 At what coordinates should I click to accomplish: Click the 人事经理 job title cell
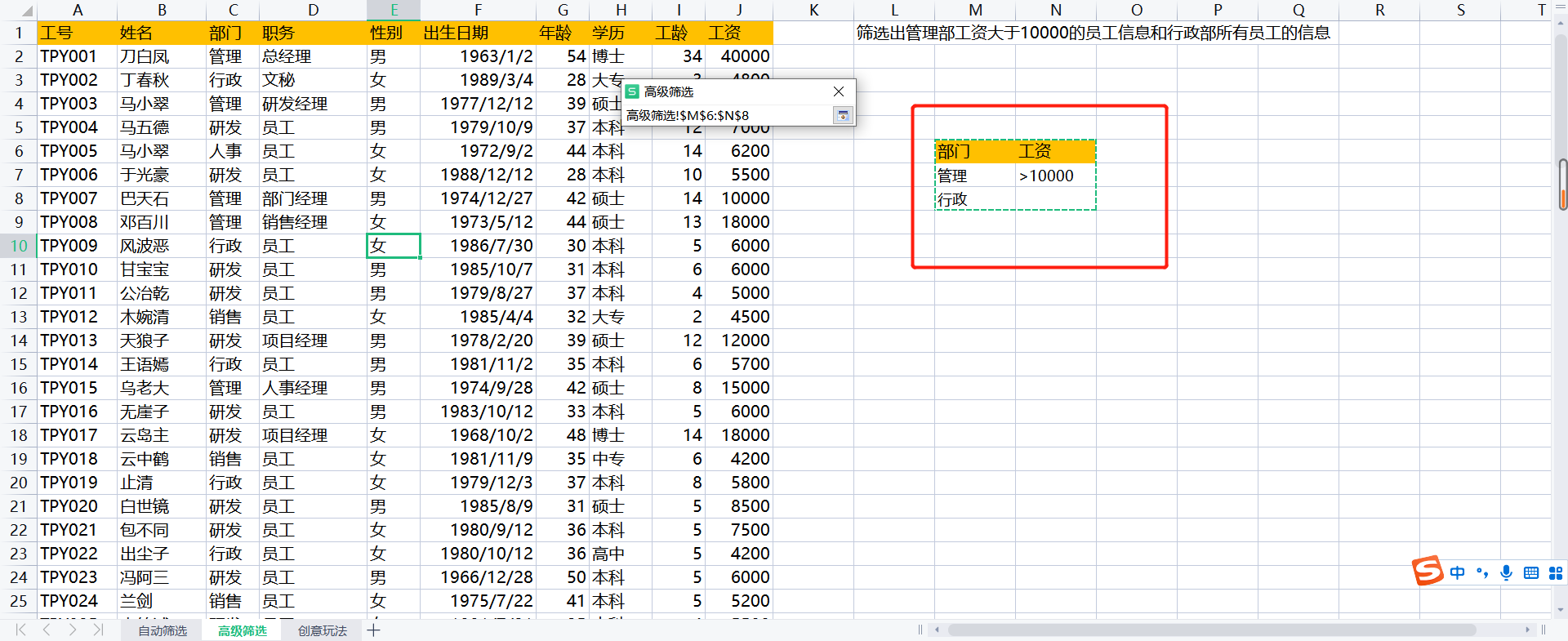tap(314, 388)
